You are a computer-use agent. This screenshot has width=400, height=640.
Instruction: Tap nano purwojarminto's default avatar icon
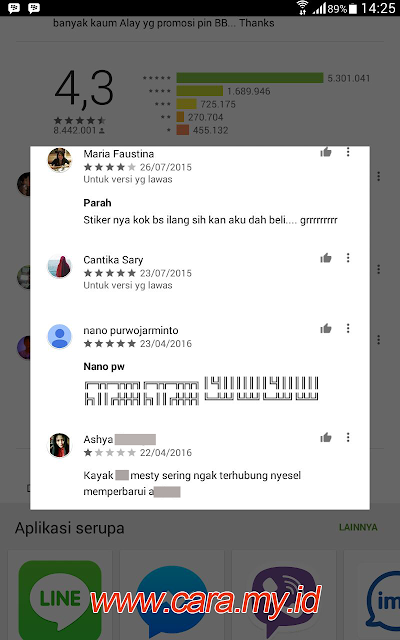60,336
